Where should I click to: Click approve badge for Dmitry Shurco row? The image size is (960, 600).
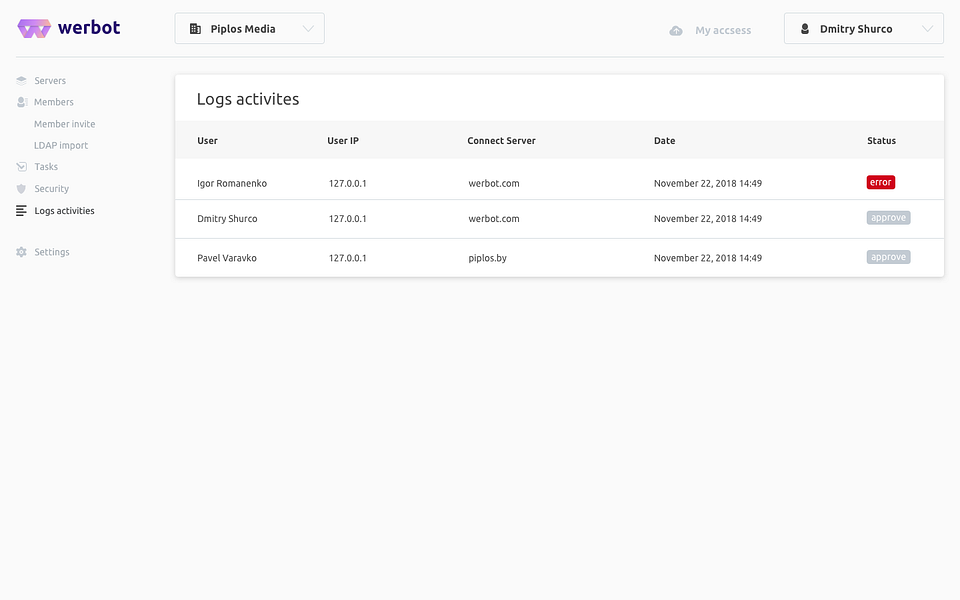[x=888, y=218]
